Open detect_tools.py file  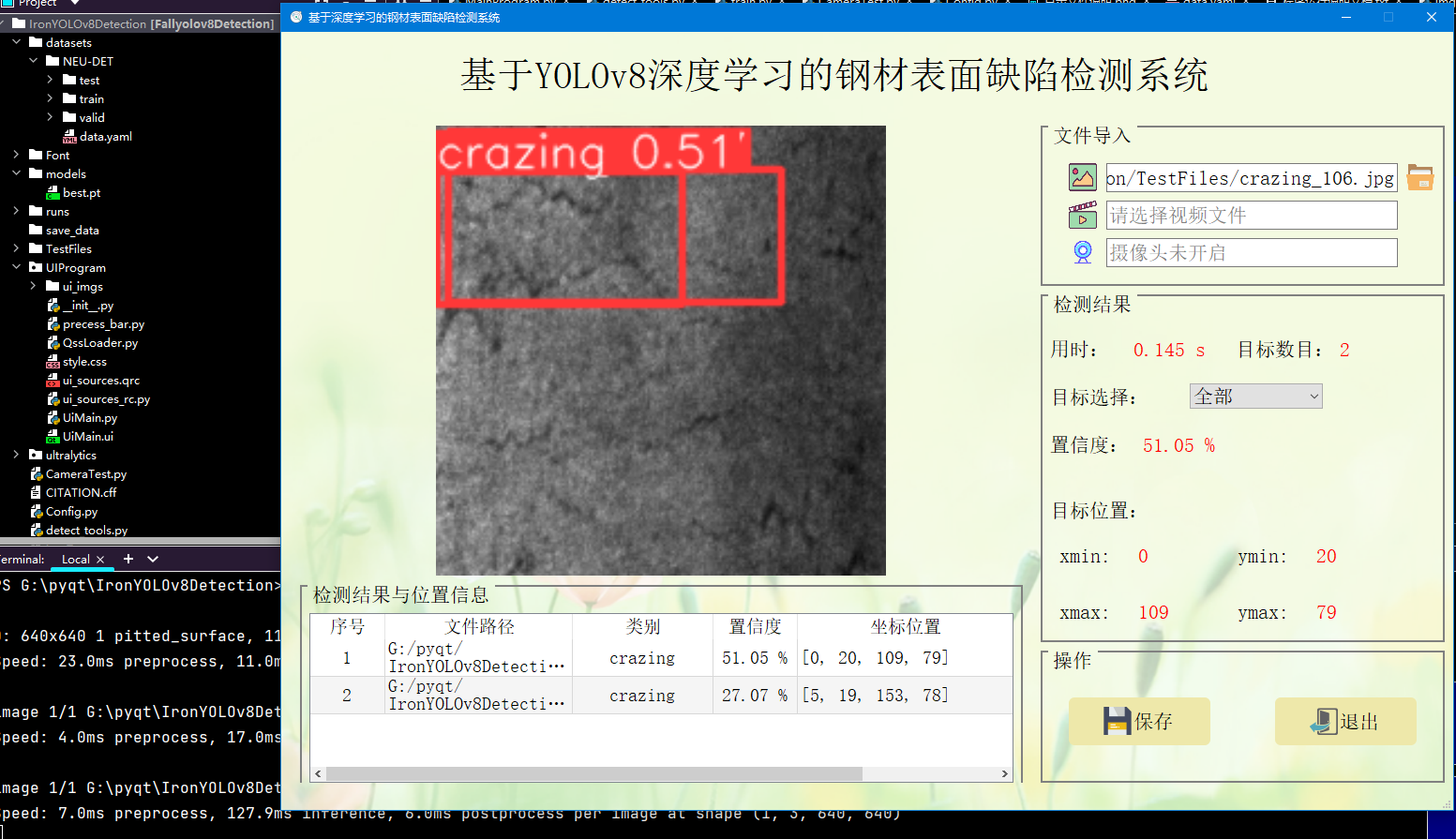click(x=79, y=530)
